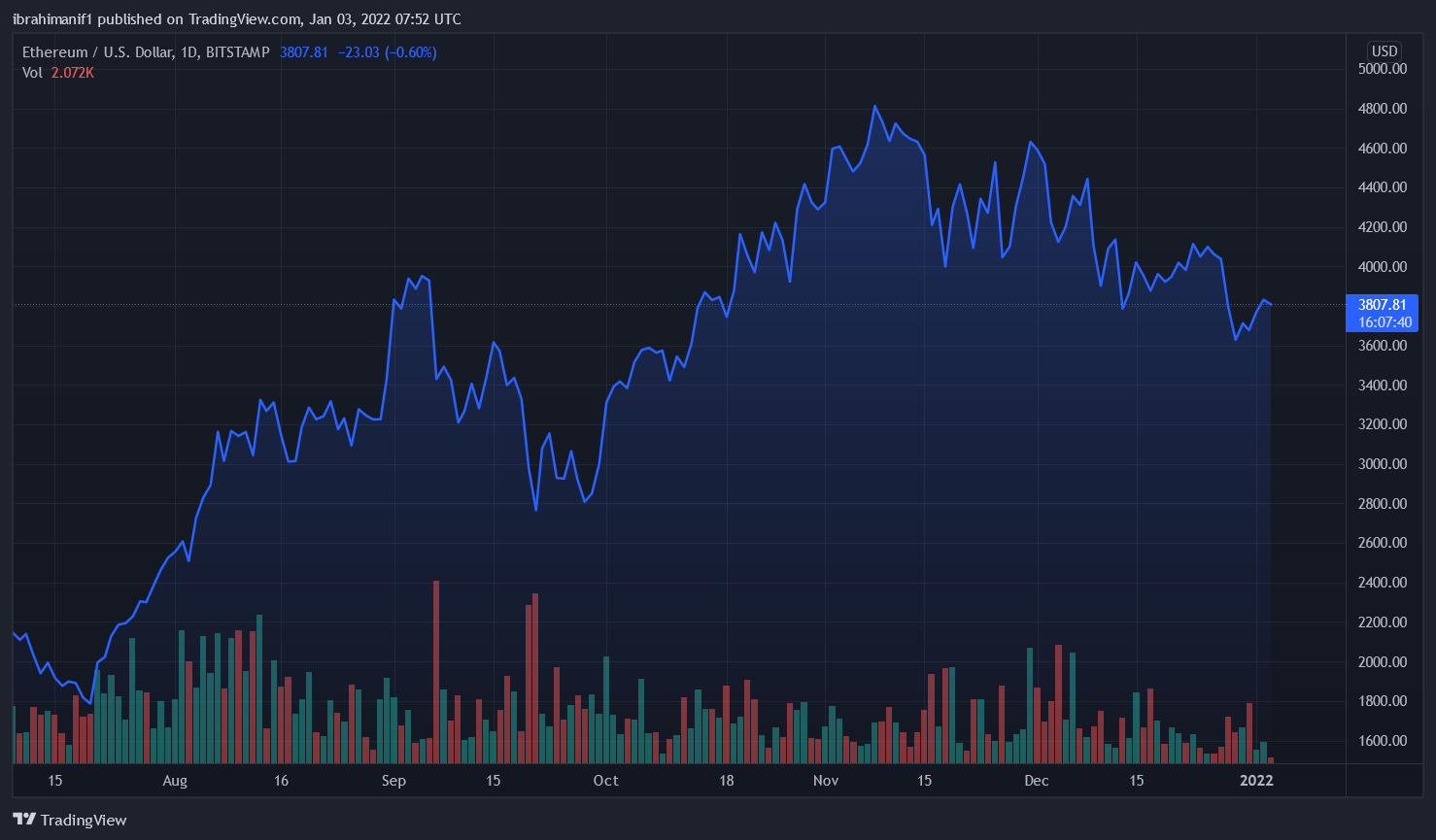The width and height of the screenshot is (1436, 840).
Task: Click the blue 3807.81 current price tag on the axis
Action: coord(1382,305)
